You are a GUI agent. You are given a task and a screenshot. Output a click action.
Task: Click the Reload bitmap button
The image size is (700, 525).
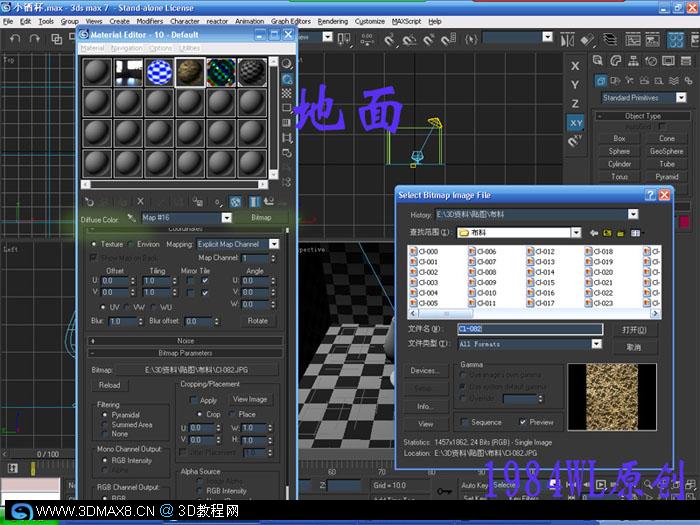[x=109, y=385]
